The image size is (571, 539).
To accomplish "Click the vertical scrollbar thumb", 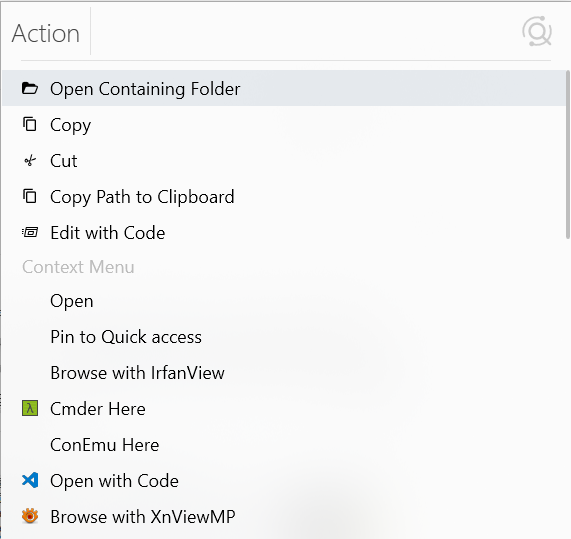I will tap(568, 155).
